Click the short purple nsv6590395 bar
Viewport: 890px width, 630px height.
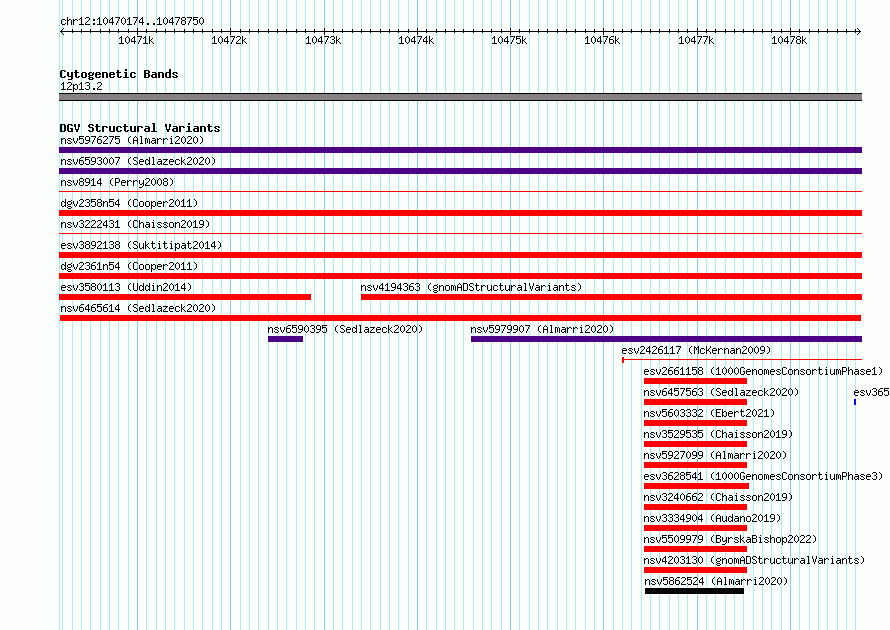click(x=286, y=339)
